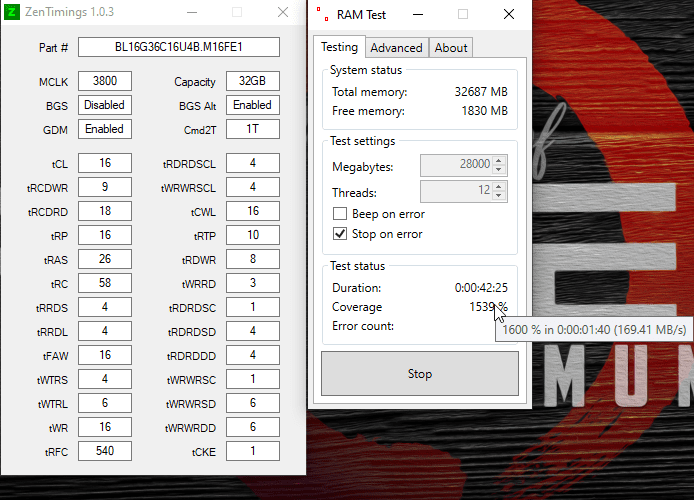Decrease Megabytes with the down arrow

tap(499, 169)
